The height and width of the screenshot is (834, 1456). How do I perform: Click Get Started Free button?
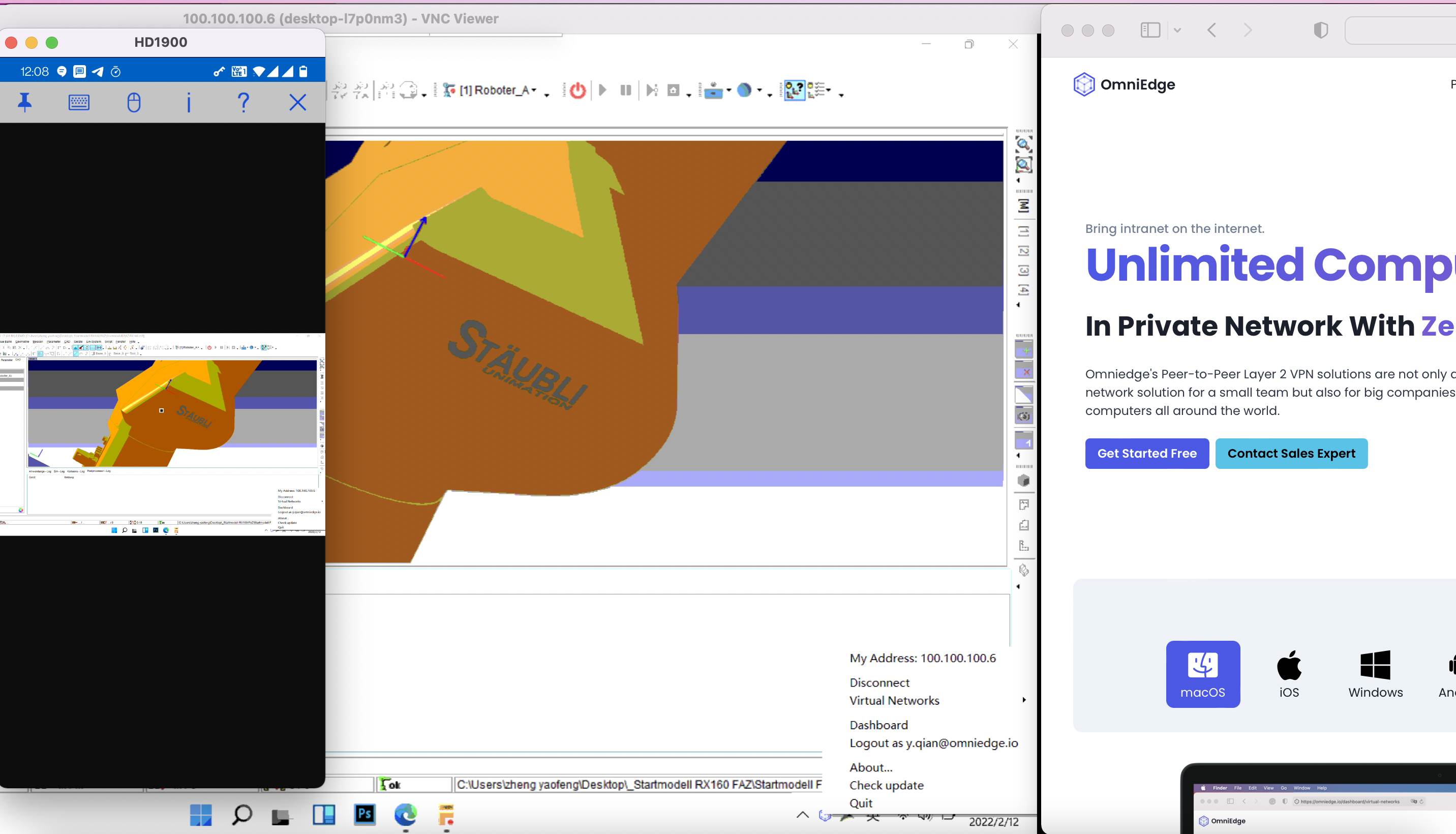click(1146, 453)
